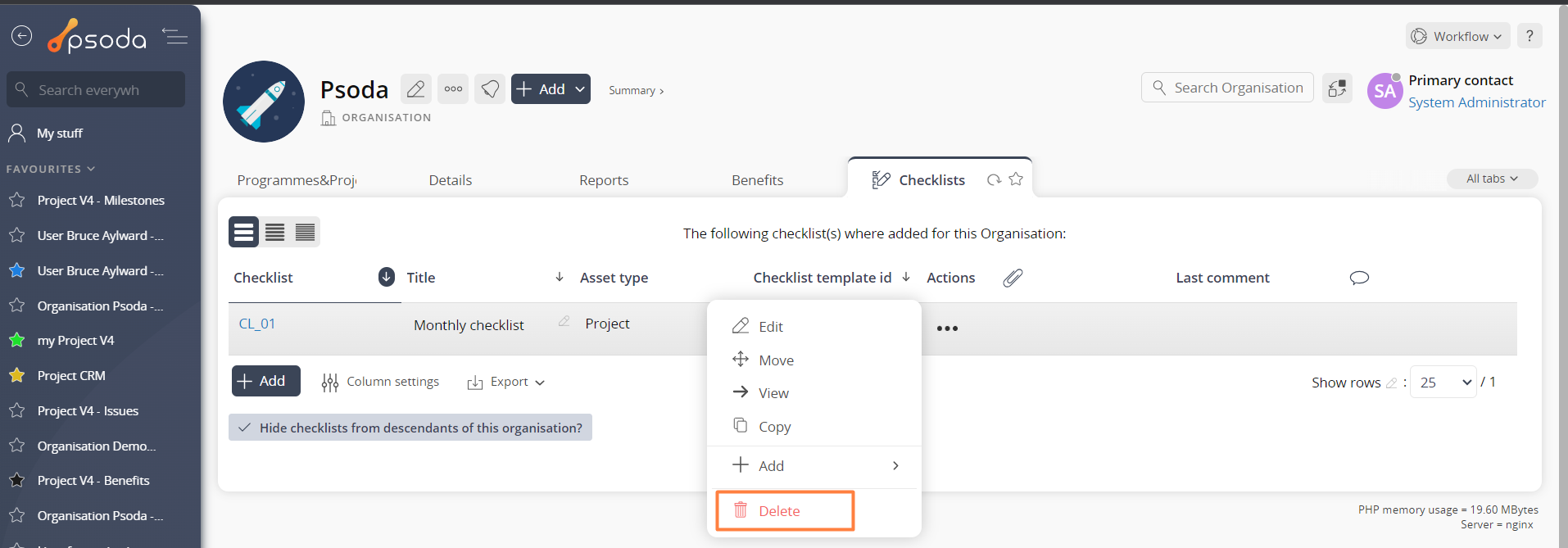Screen dimensions: 1568x548
Task: Click the Search everywhere field
Action: [96, 89]
